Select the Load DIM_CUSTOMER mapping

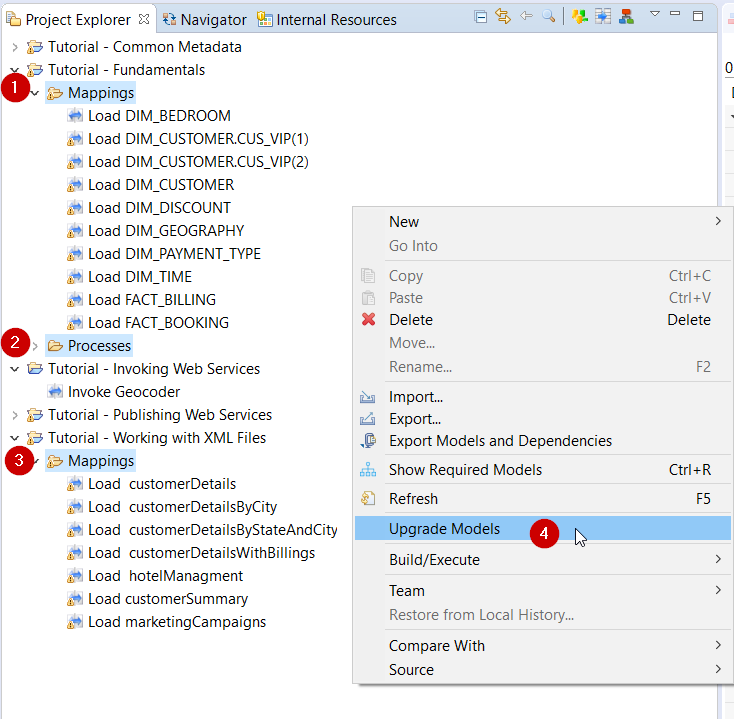tap(161, 185)
